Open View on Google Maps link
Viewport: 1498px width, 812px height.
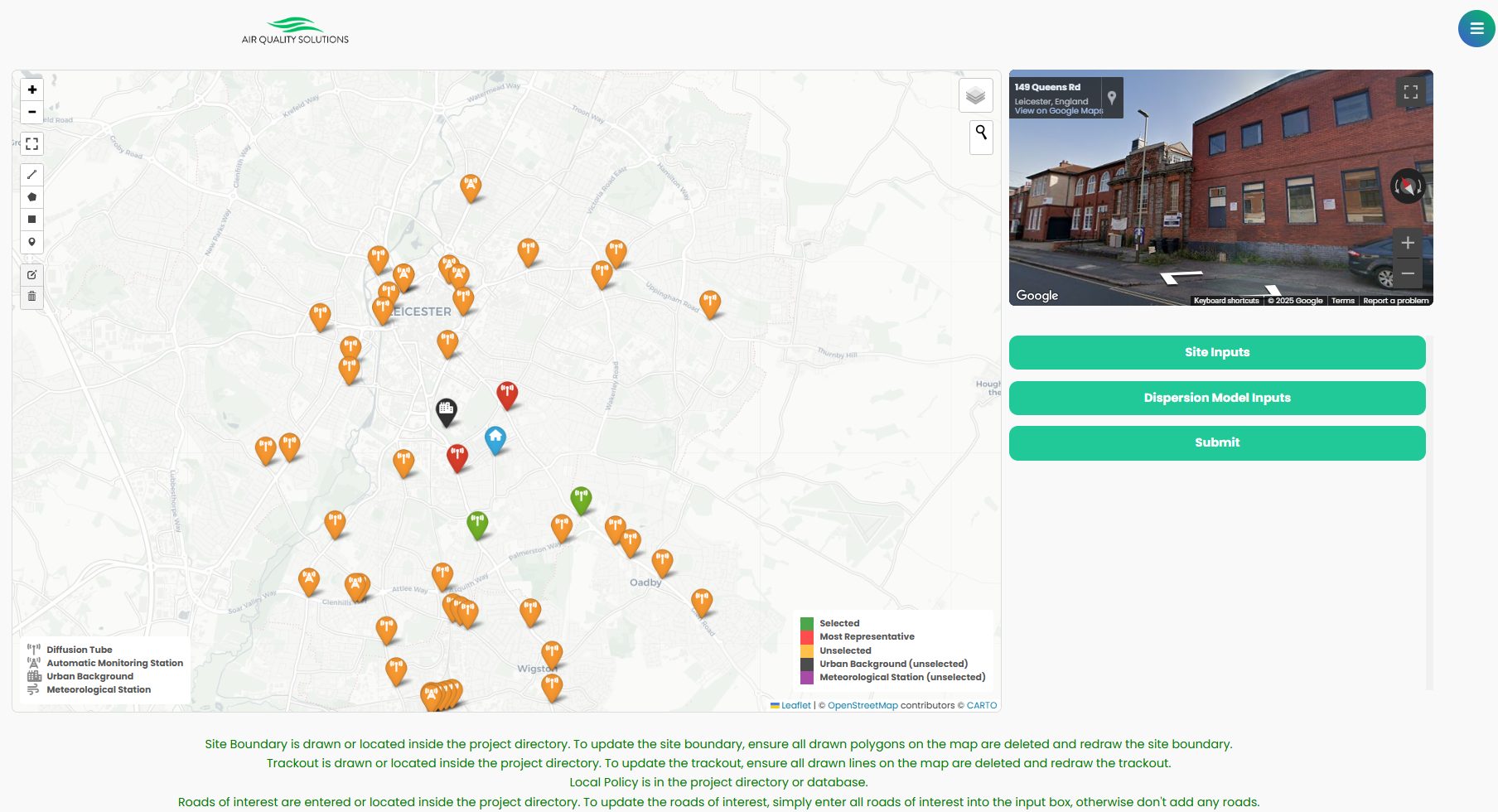point(1058,111)
